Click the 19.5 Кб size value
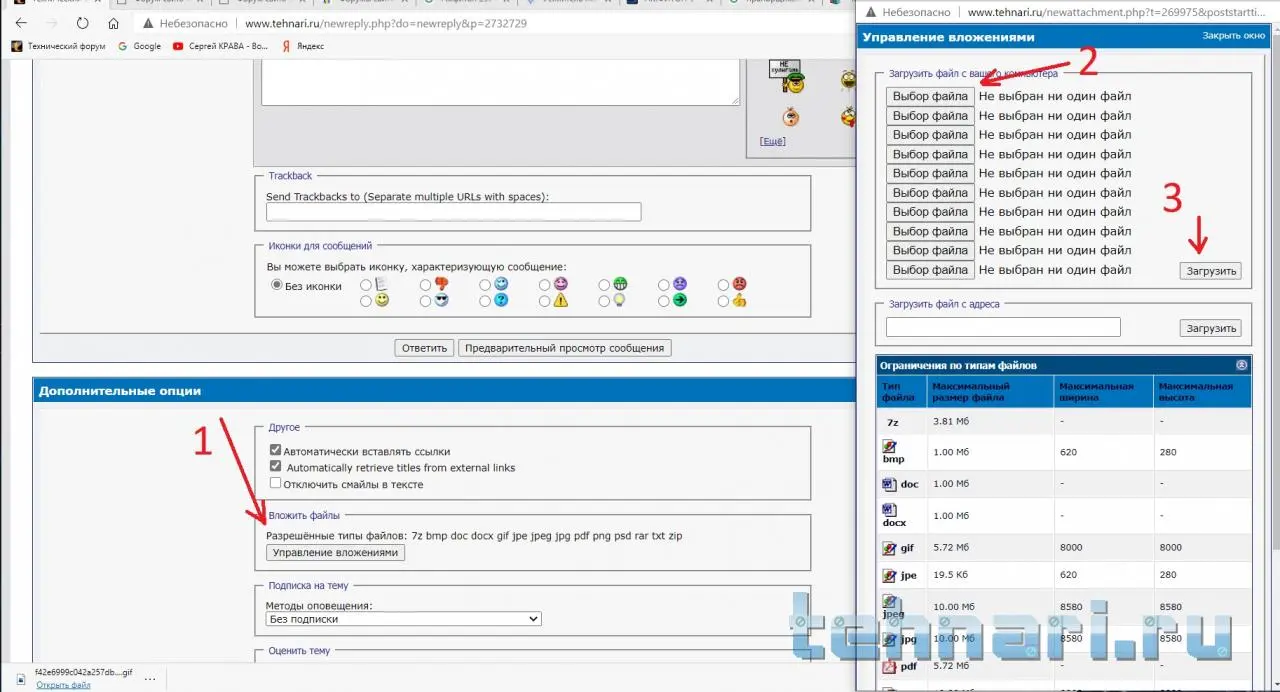 [951, 575]
